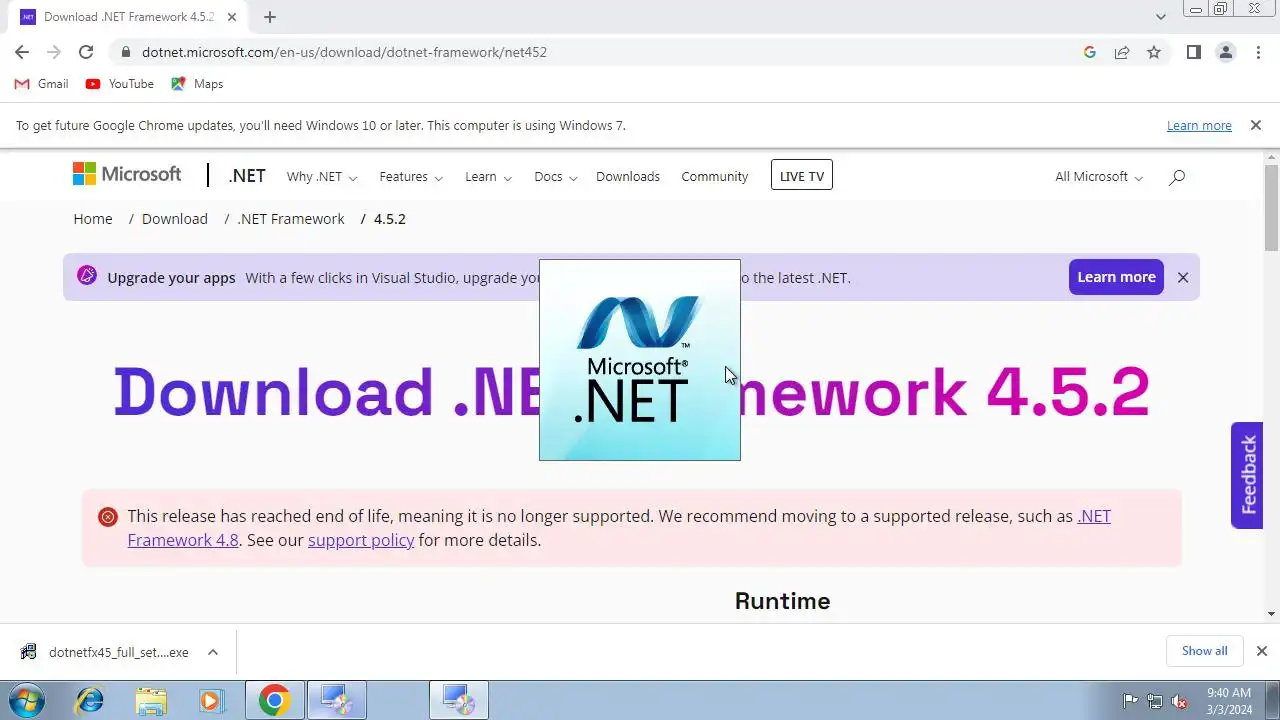Dismiss the Chrome update notice

[1256, 125]
